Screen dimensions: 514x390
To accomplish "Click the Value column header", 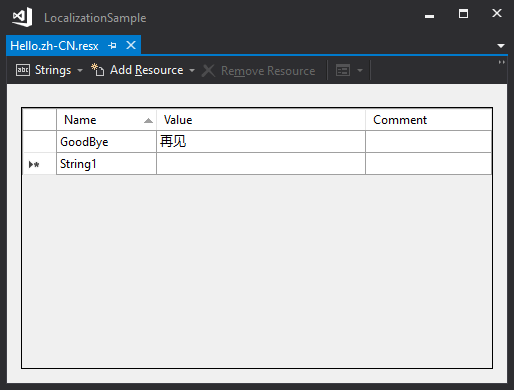I will (261, 120).
